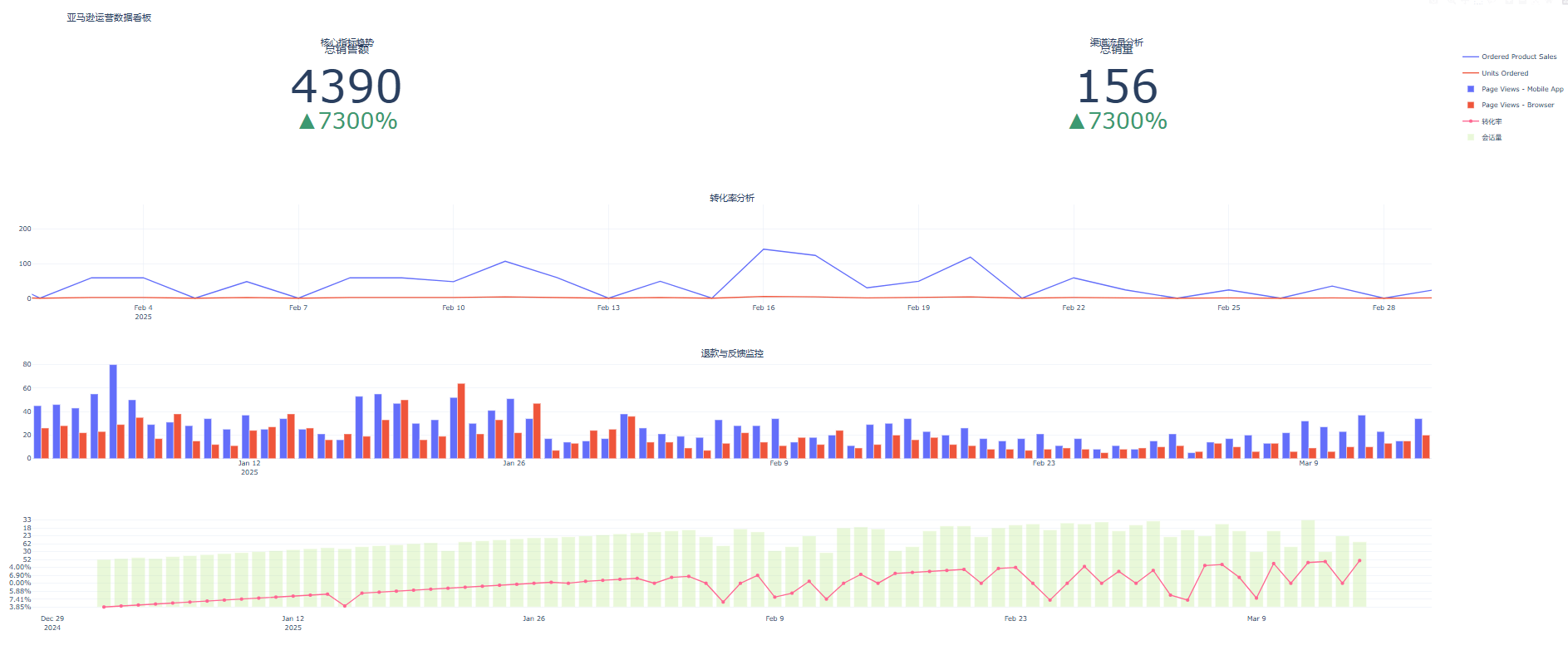Viewport: 1568px width, 660px height.
Task: Click the green delta triangle under 4390
Action: (x=307, y=121)
